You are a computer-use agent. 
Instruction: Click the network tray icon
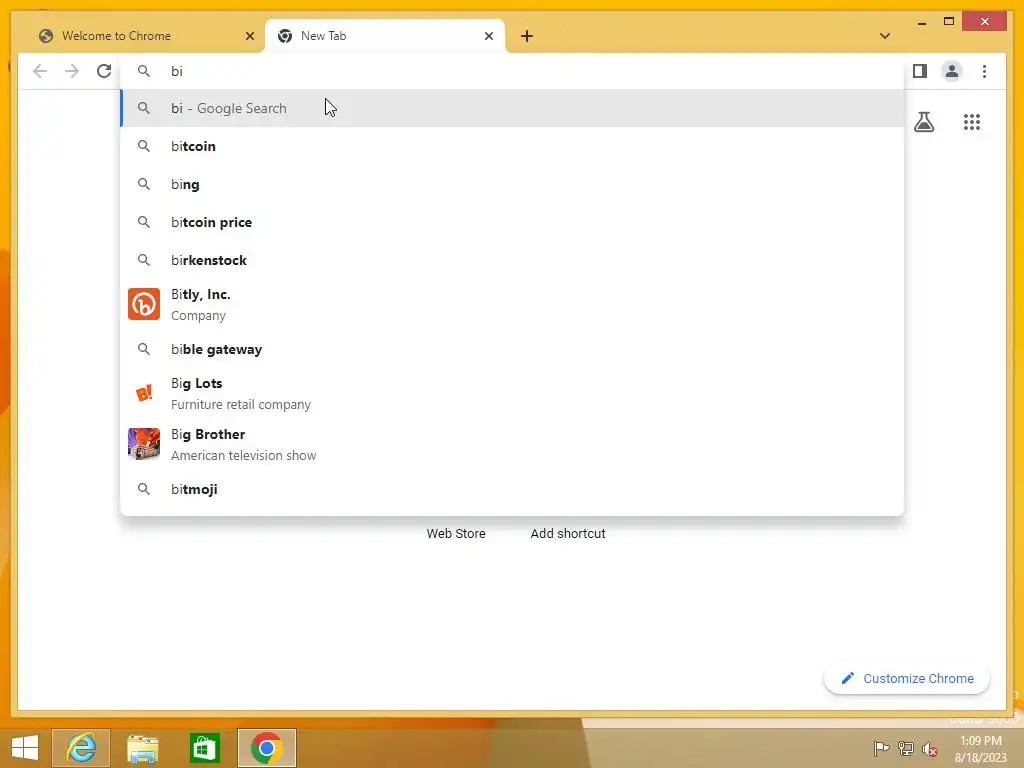[906, 748]
